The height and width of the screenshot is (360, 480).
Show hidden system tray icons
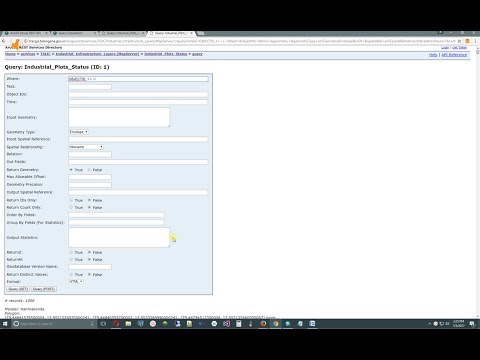pyautogui.click(x=429, y=324)
